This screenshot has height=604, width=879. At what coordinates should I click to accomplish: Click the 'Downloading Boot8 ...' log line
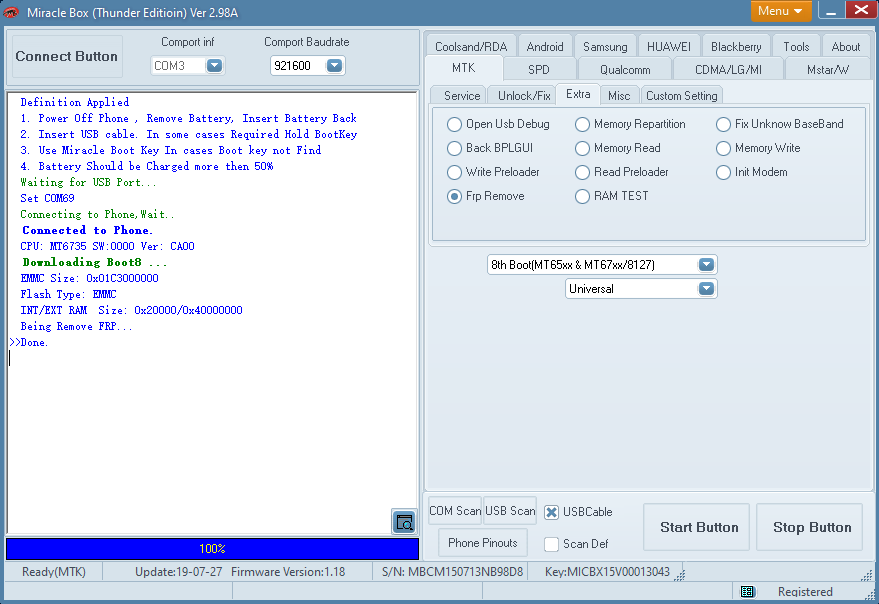point(95,262)
